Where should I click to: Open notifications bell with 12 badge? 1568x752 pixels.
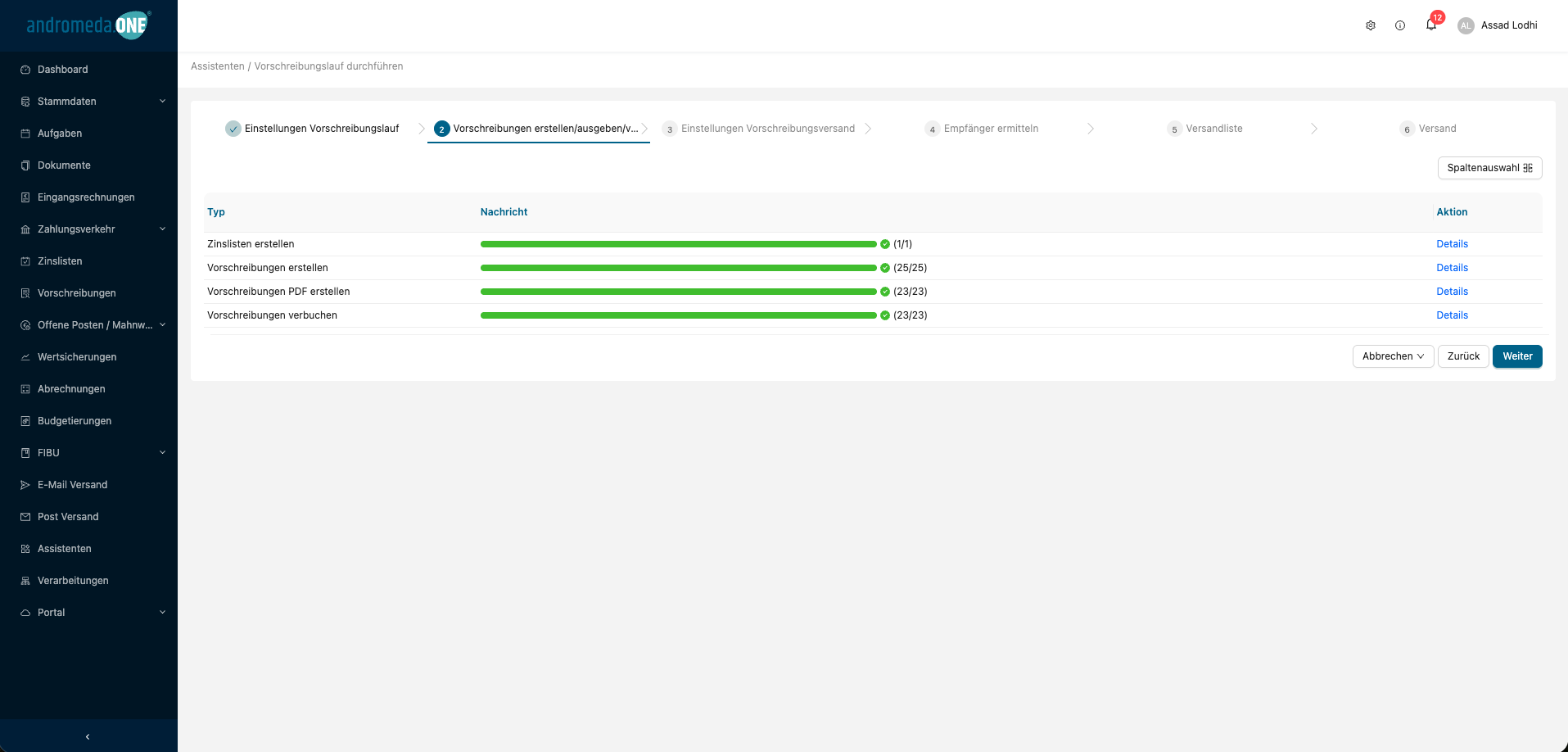tap(1431, 25)
